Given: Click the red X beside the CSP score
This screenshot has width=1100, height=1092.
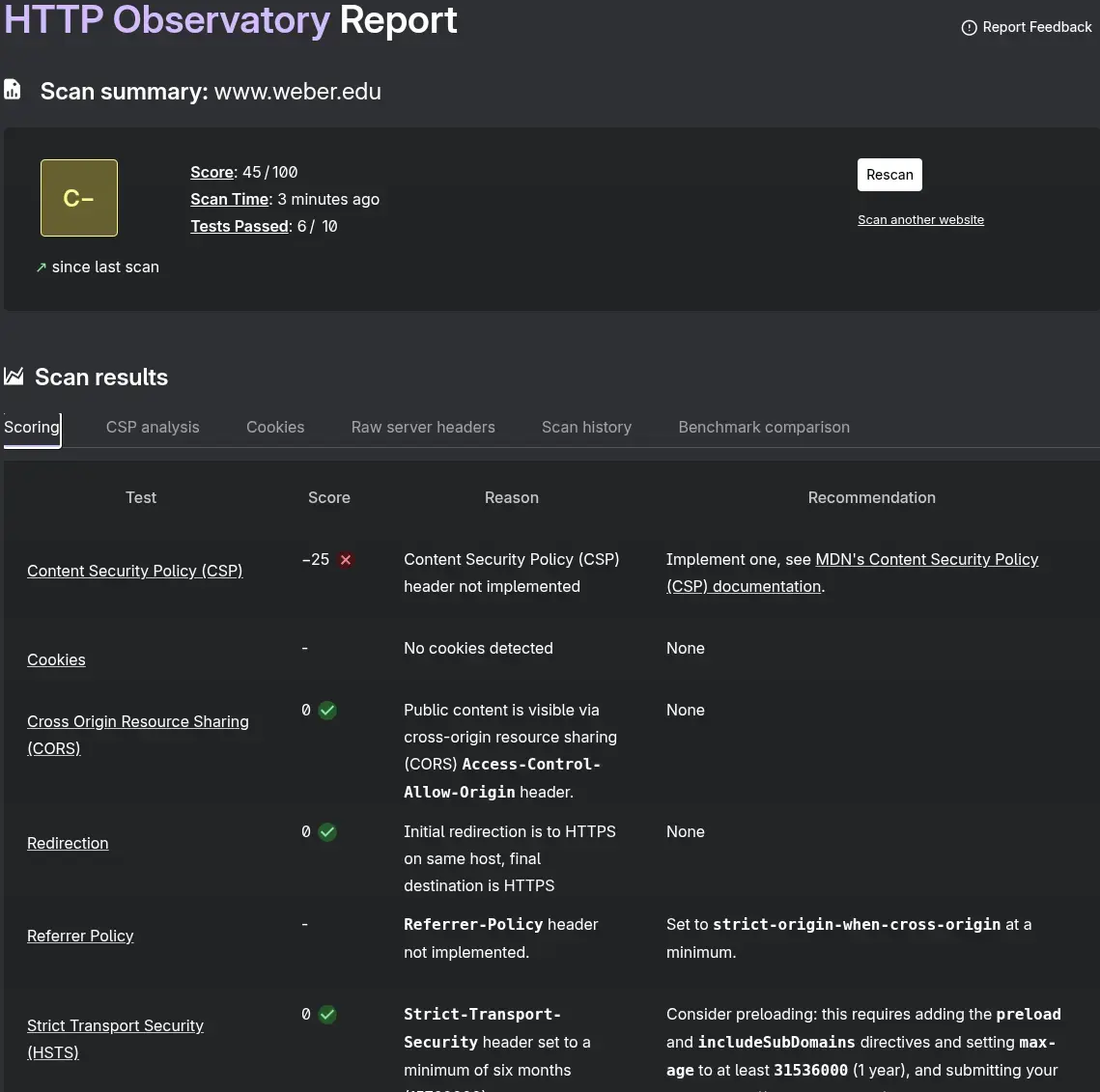Looking at the screenshot, I should (x=345, y=559).
